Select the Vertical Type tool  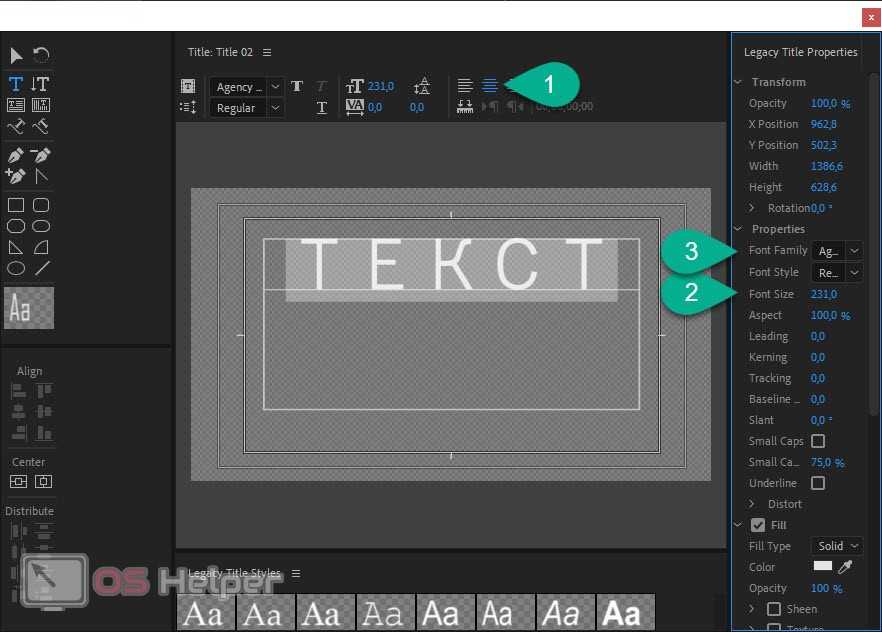coord(41,84)
